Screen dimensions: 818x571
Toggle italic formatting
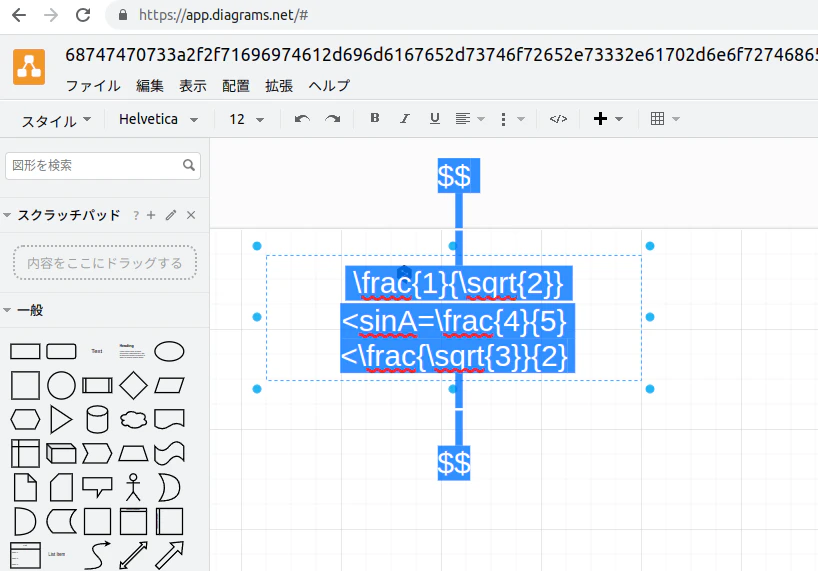404,119
